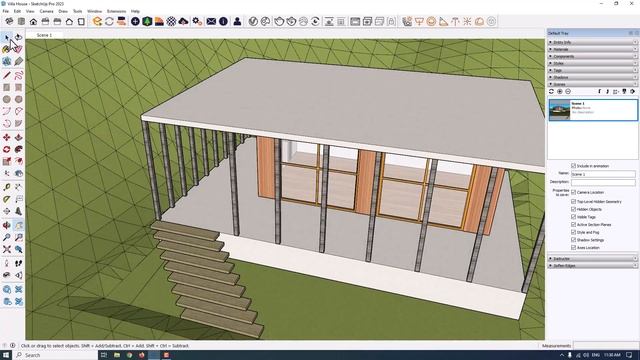Select the Zoom magnifier tool
Image resolution: width=640 pixels, height=360 pixels.
click(x=7, y=237)
